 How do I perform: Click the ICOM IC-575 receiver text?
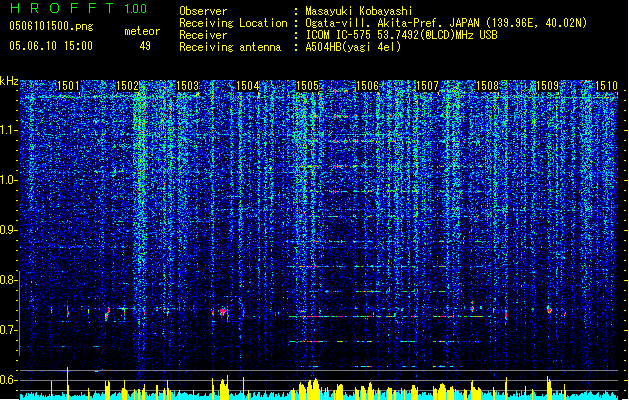(x=401, y=35)
